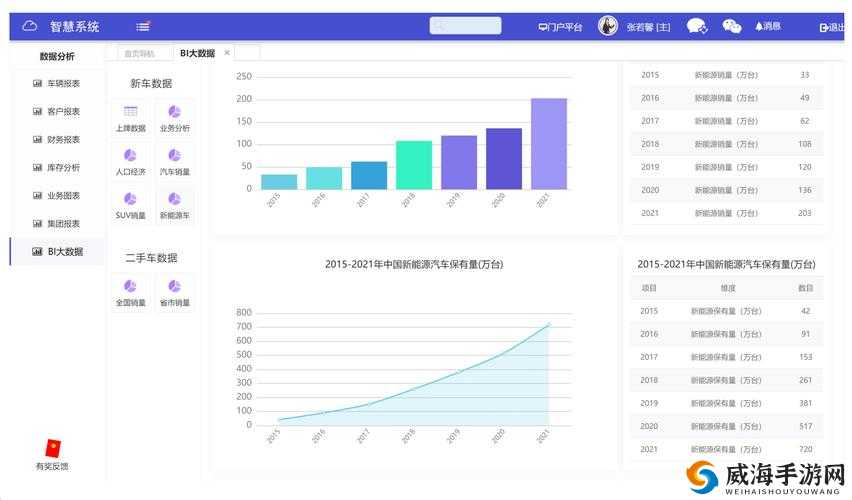Click the 数目 column header
This screenshot has width=852, height=500.
[x=805, y=288]
